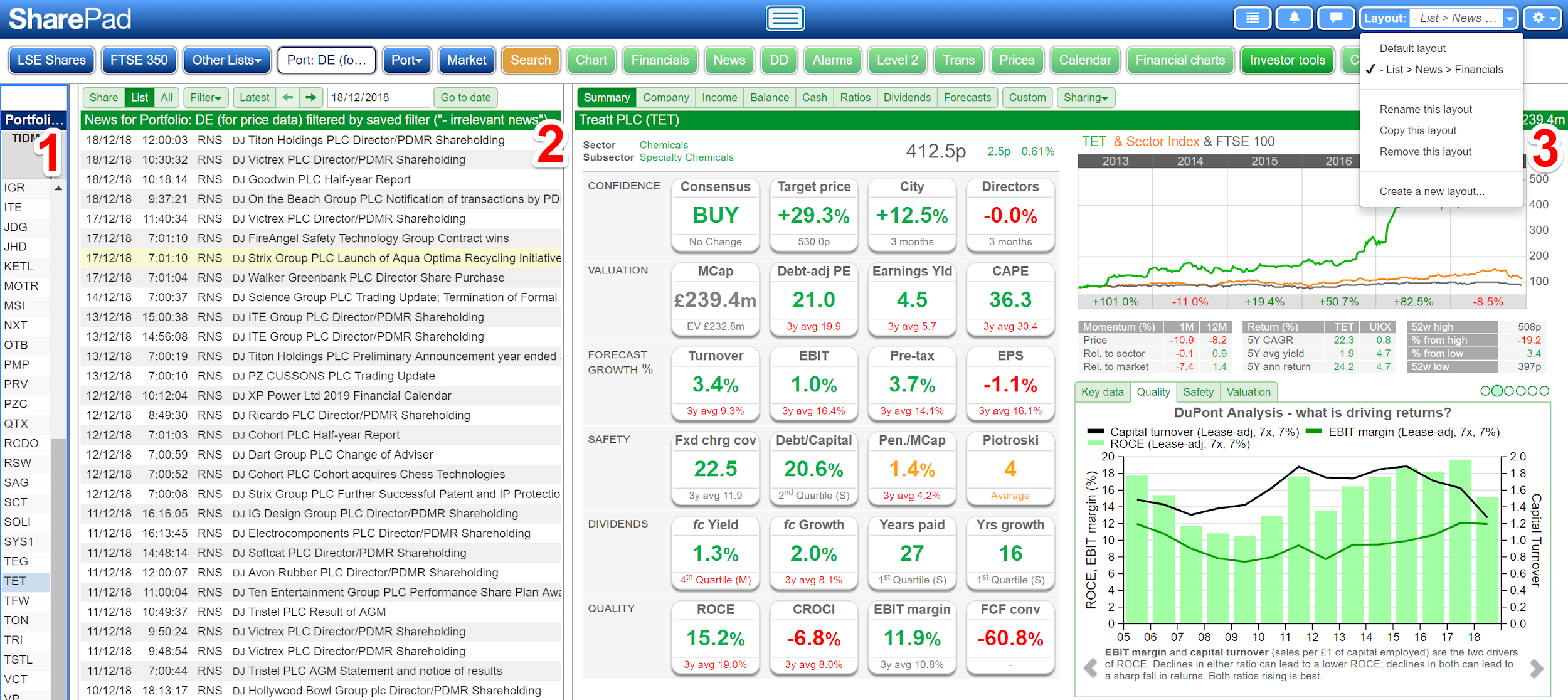Click the LSE Shares button
This screenshot has width=1568, height=700.
(x=51, y=60)
